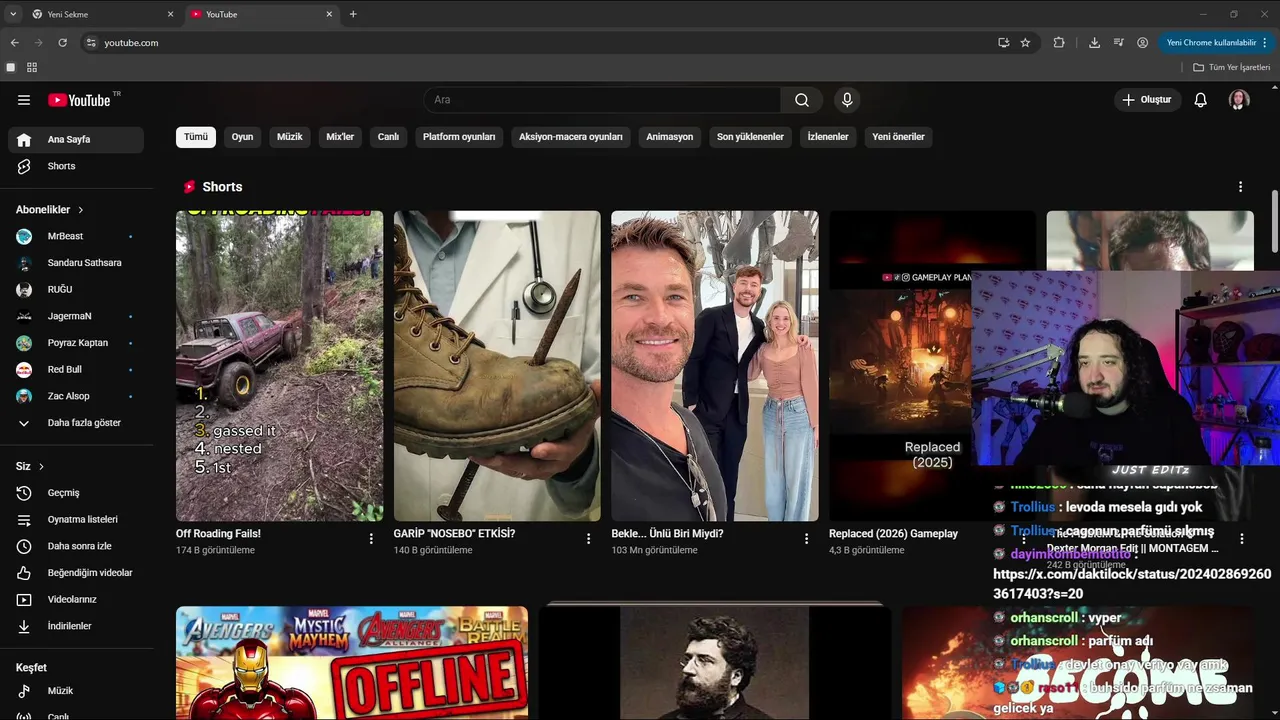Screen dimensions: 1280x720
Task: Open Oynatma listeleri in sidebar
Action: coord(76,520)
